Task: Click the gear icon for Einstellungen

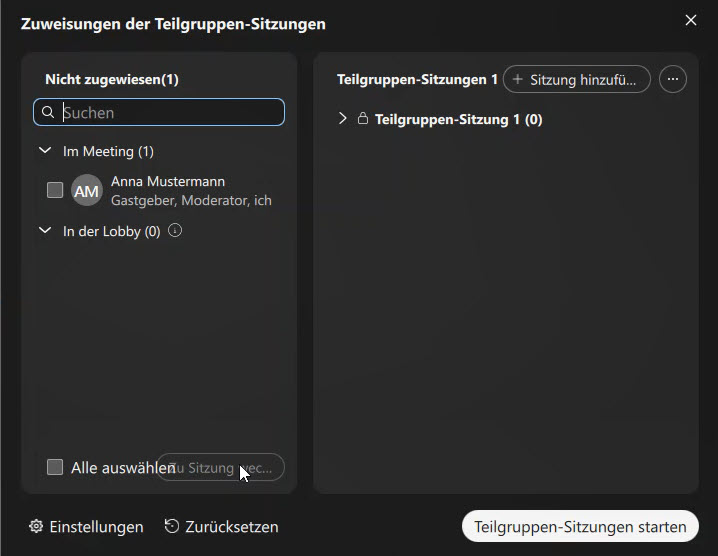Action: [x=36, y=526]
